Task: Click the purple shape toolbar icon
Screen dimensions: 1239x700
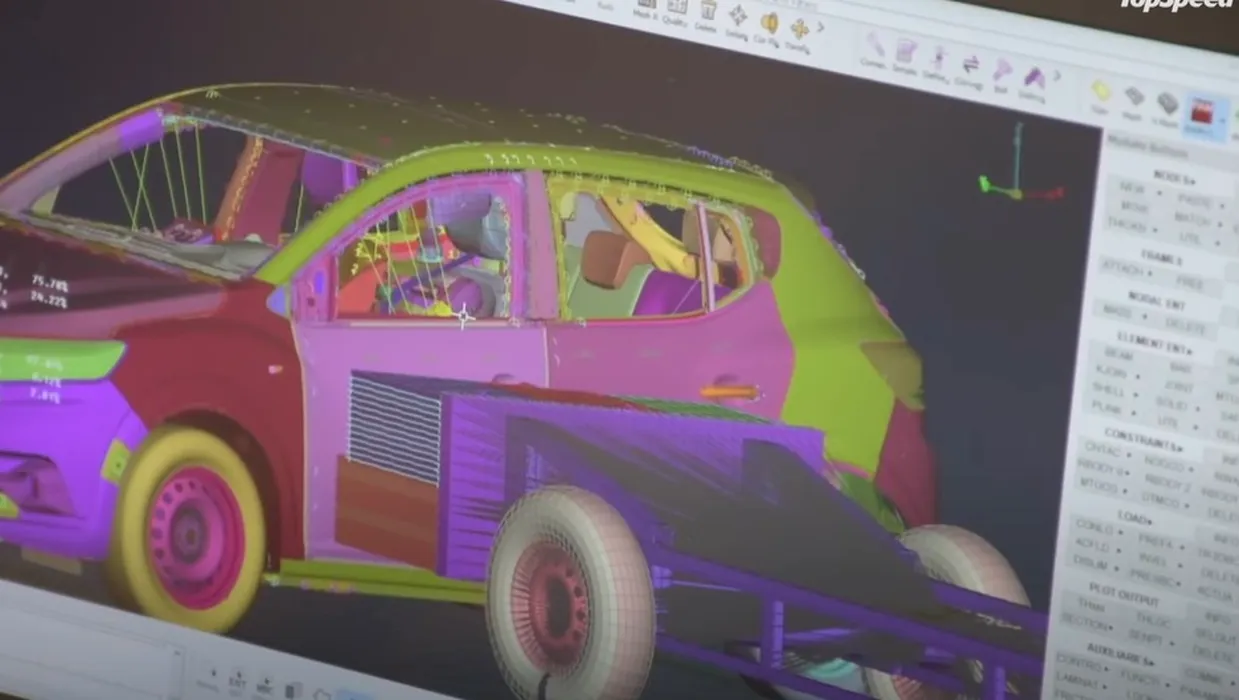Action: (1035, 77)
